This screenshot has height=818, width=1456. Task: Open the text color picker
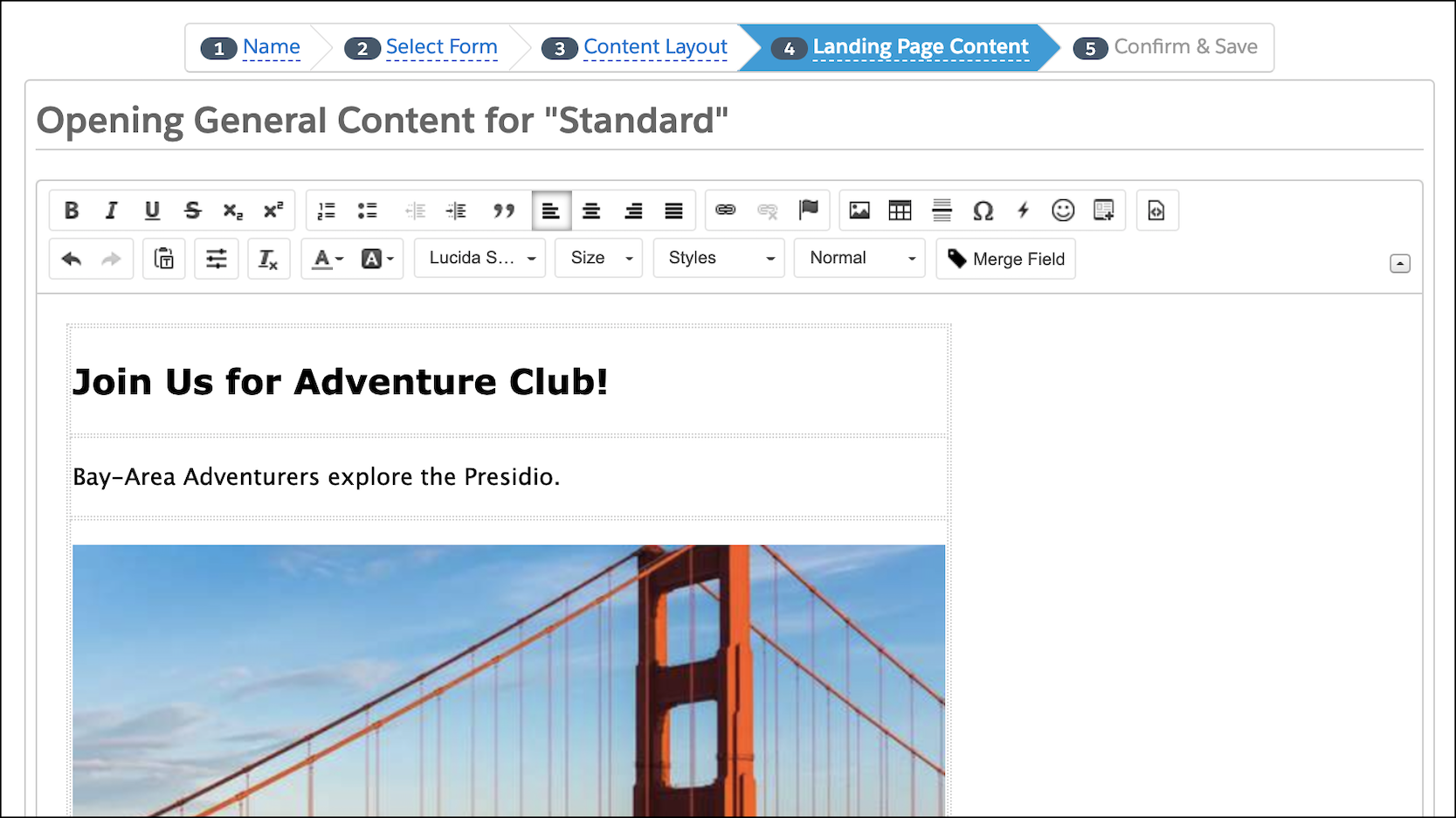tap(328, 259)
